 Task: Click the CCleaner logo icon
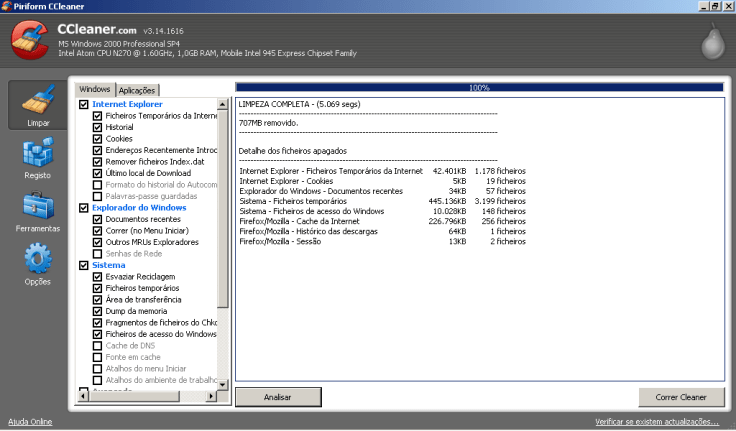pos(30,41)
